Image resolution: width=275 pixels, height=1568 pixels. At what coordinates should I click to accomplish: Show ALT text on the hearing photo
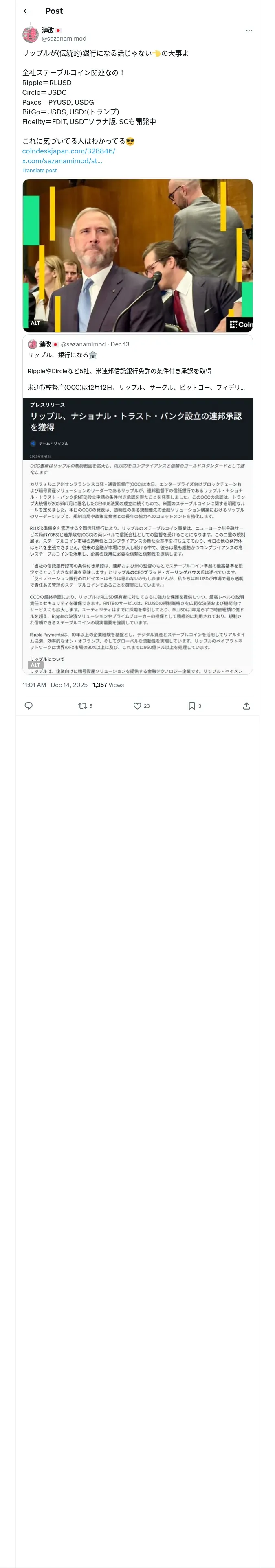point(35,323)
